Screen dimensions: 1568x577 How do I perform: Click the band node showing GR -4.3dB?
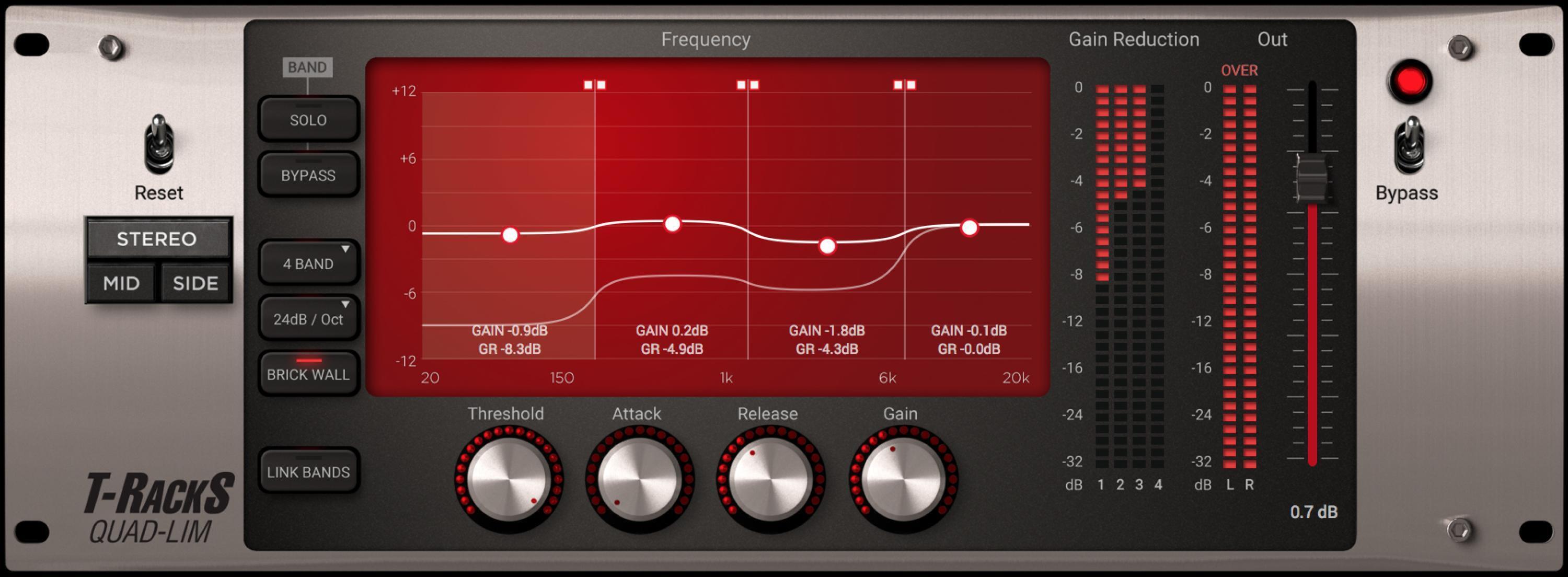click(827, 247)
